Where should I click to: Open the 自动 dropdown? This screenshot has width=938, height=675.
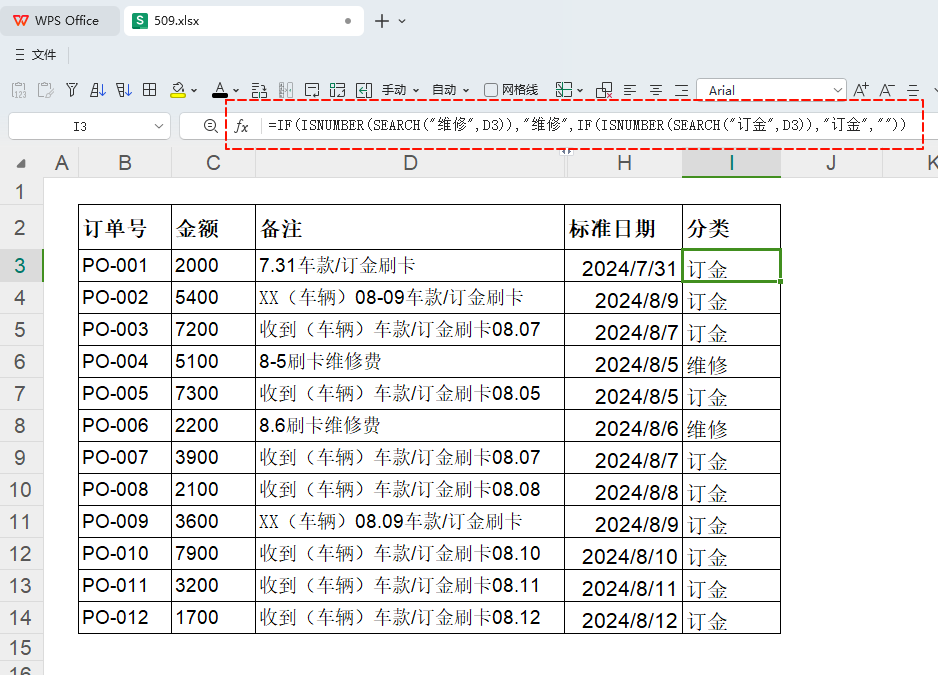tap(450, 90)
